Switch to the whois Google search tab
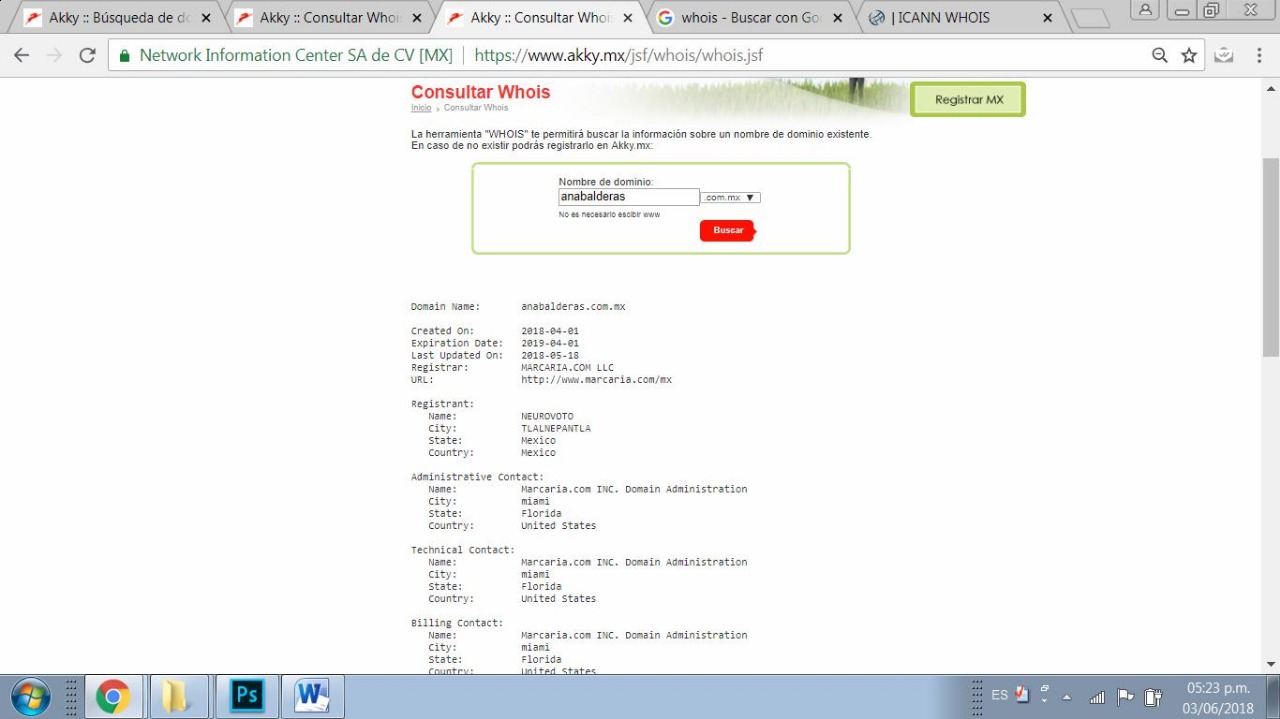 tap(750, 18)
